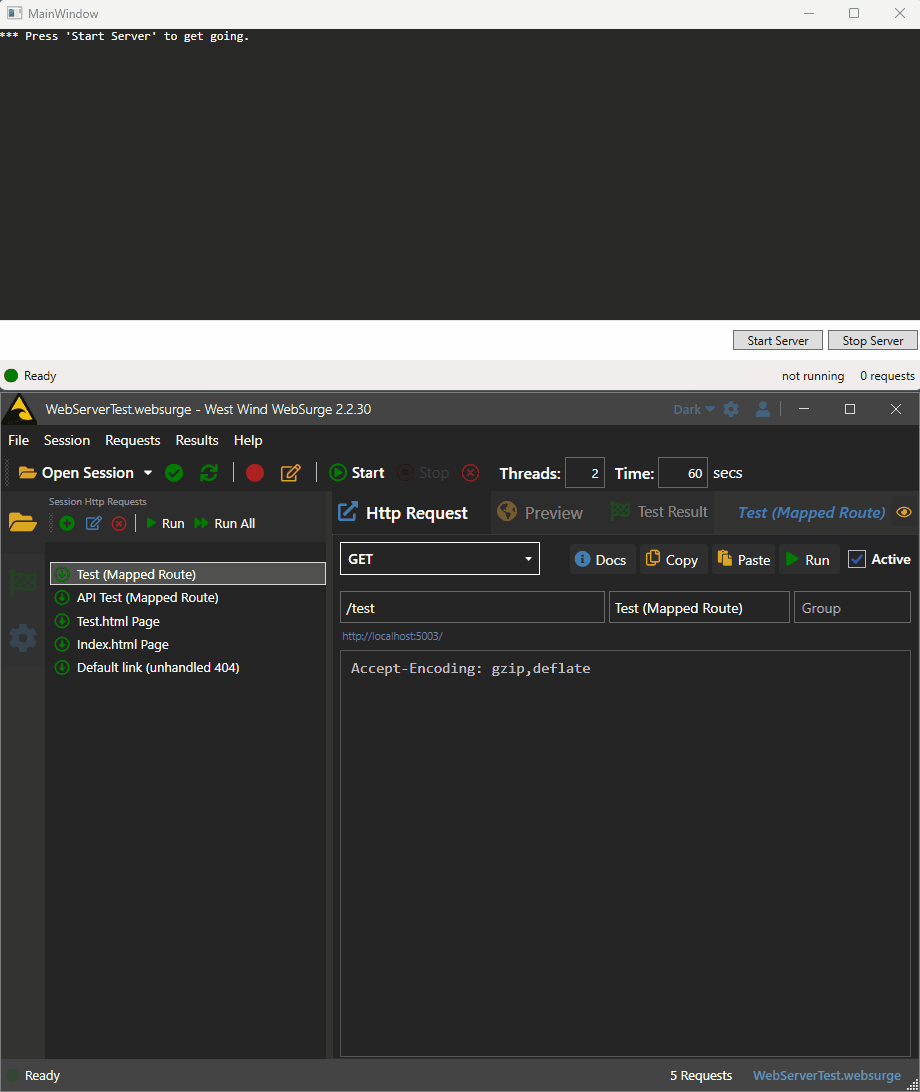Screen dimensions: 920x1092
Task: Switch to the Preview tab
Action: (x=540, y=513)
